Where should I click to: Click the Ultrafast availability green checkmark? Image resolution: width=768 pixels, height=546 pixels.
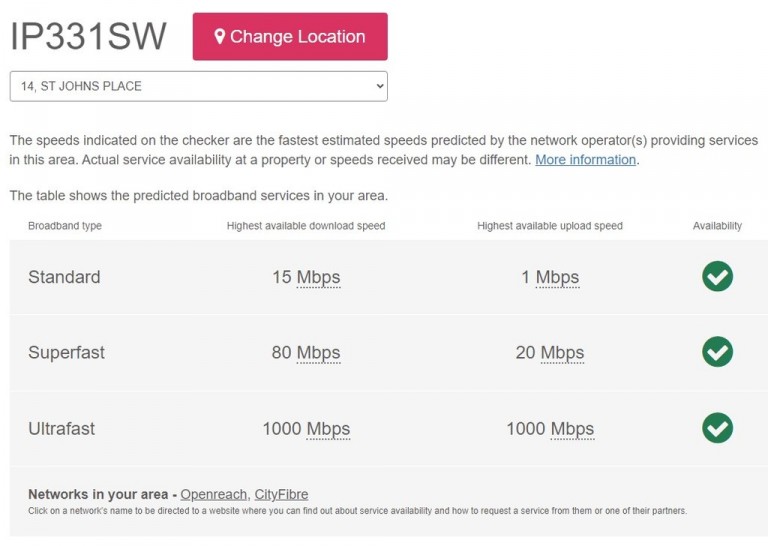[x=717, y=428]
